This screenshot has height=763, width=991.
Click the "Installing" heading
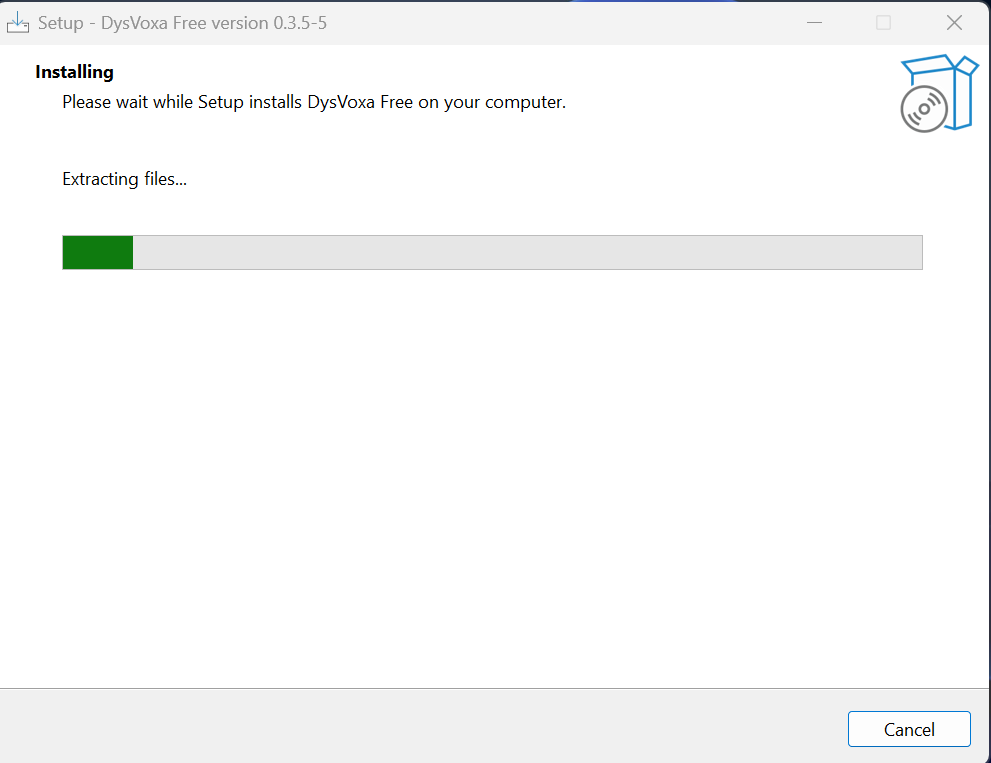[x=75, y=72]
